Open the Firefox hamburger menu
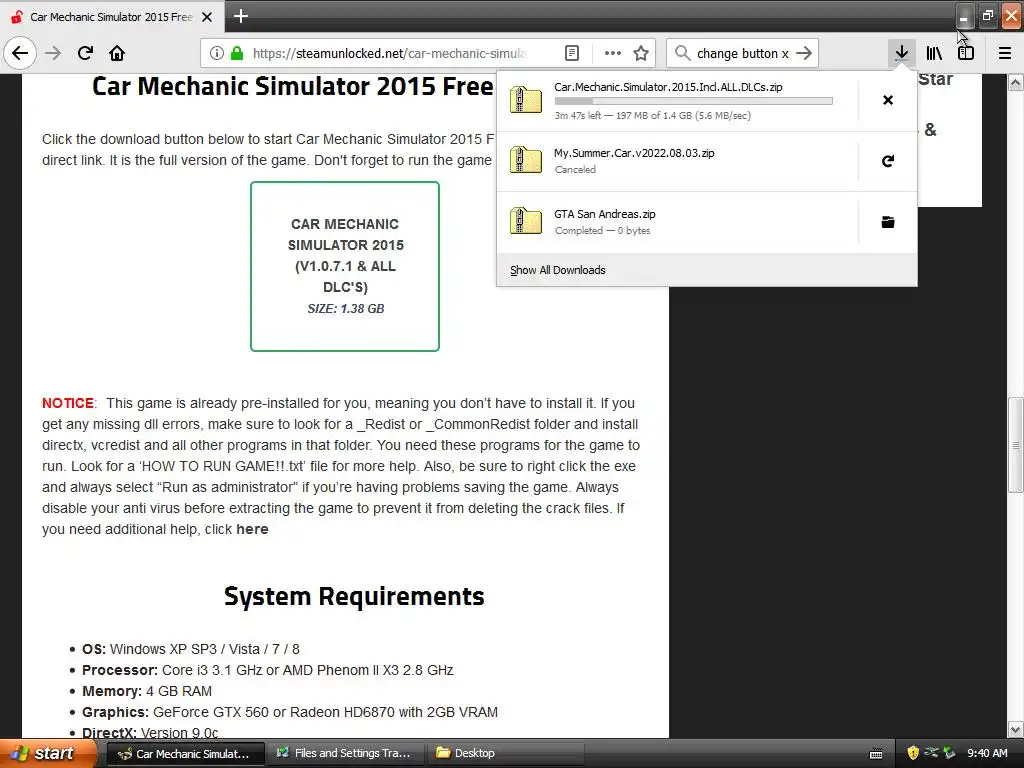 click(x=1004, y=53)
